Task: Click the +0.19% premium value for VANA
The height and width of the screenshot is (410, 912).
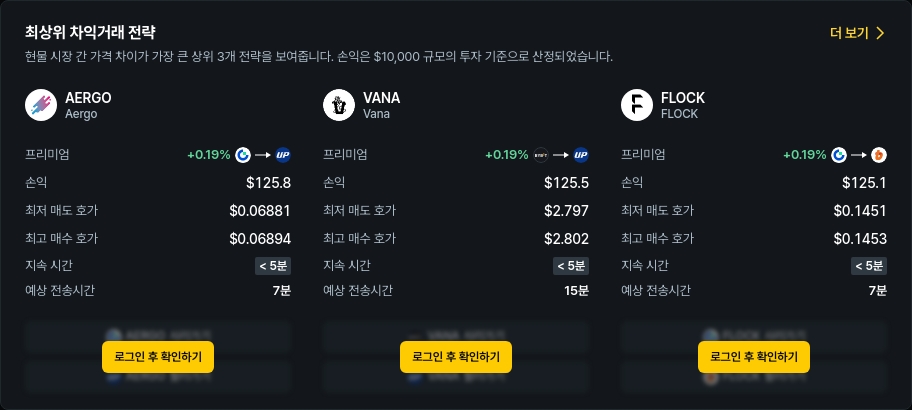Action: [x=506, y=155]
